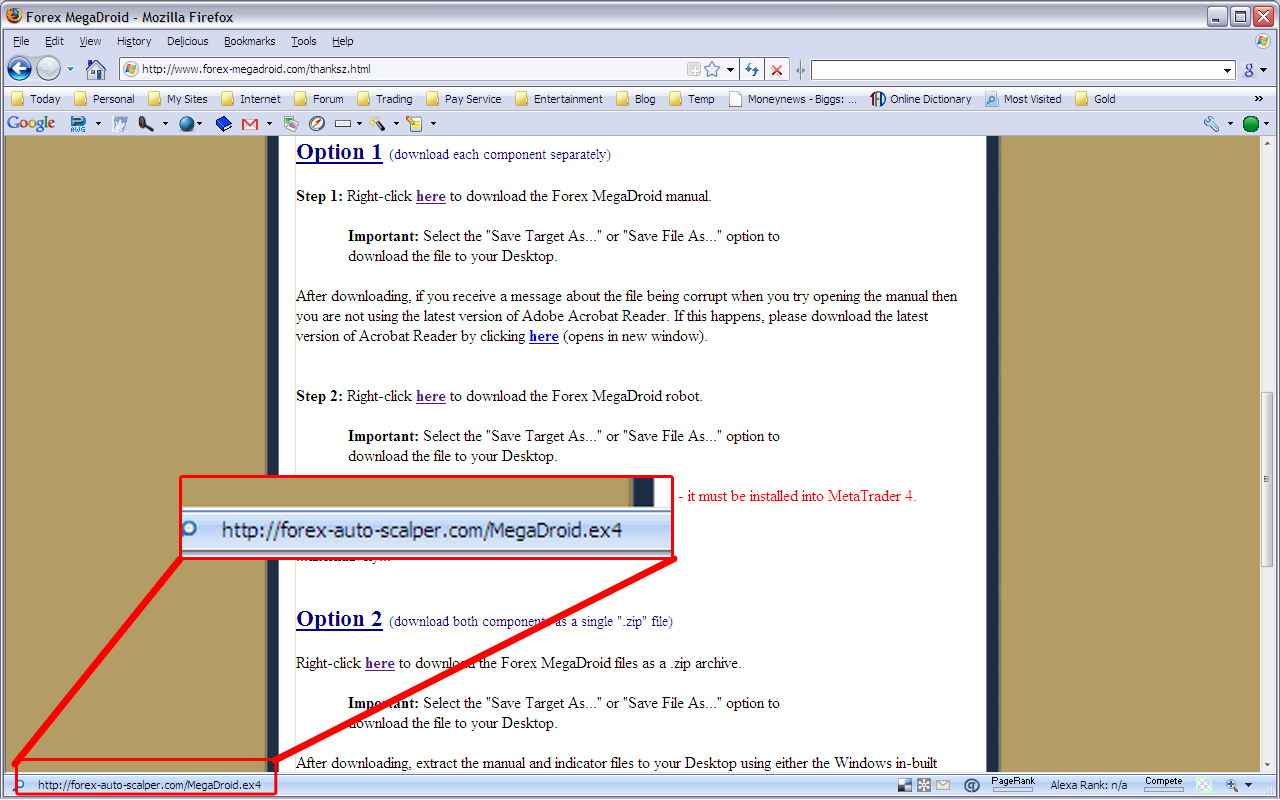Click the circled Q icon in status bar
Image resolution: width=1280 pixels, height=800 pixels.
click(970, 785)
